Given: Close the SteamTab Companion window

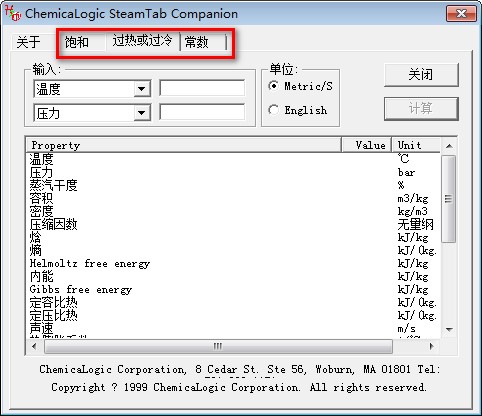Looking at the screenshot, I should pyautogui.click(x=461, y=13).
